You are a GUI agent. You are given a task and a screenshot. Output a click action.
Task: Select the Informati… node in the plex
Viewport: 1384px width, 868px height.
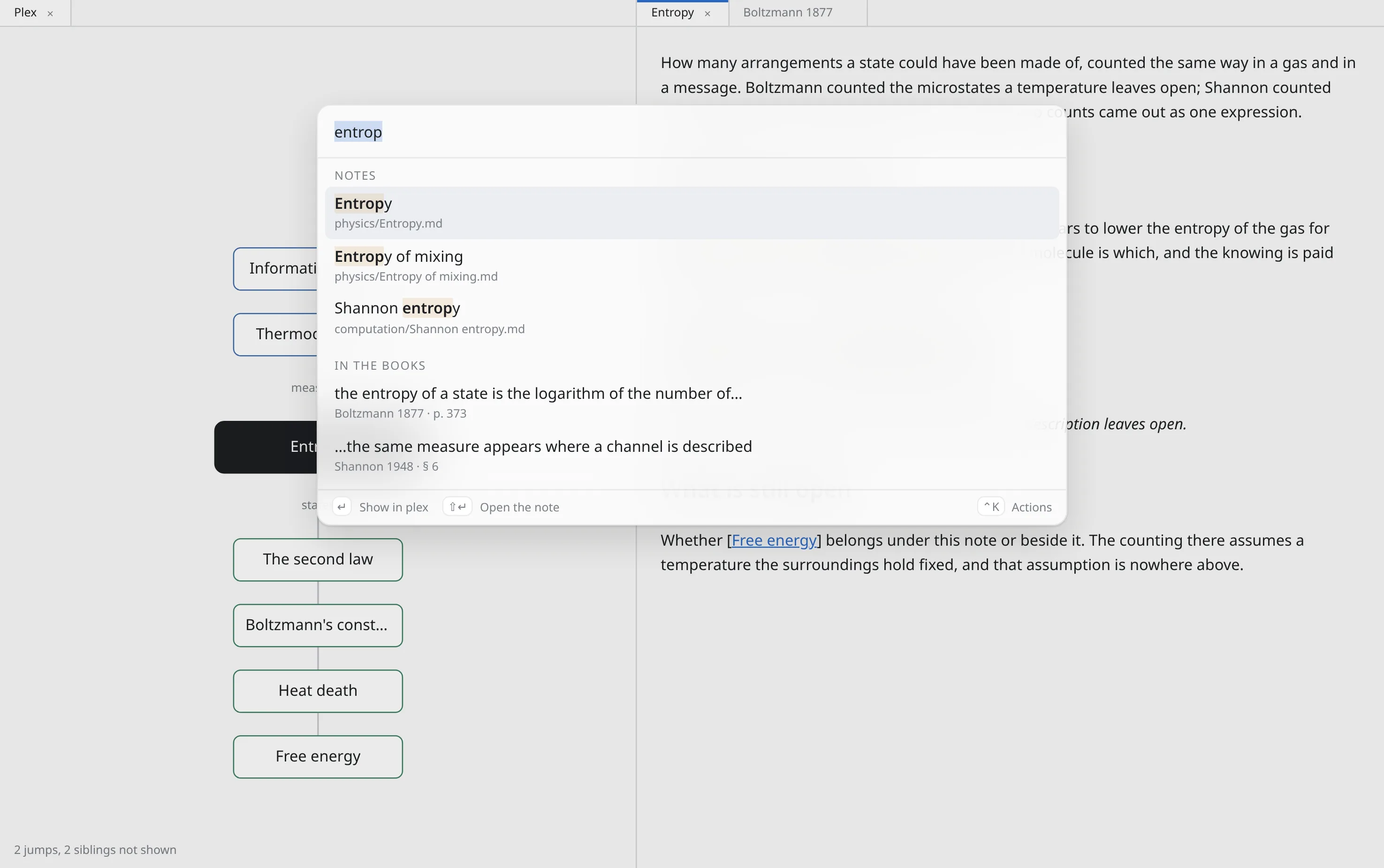click(275, 269)
